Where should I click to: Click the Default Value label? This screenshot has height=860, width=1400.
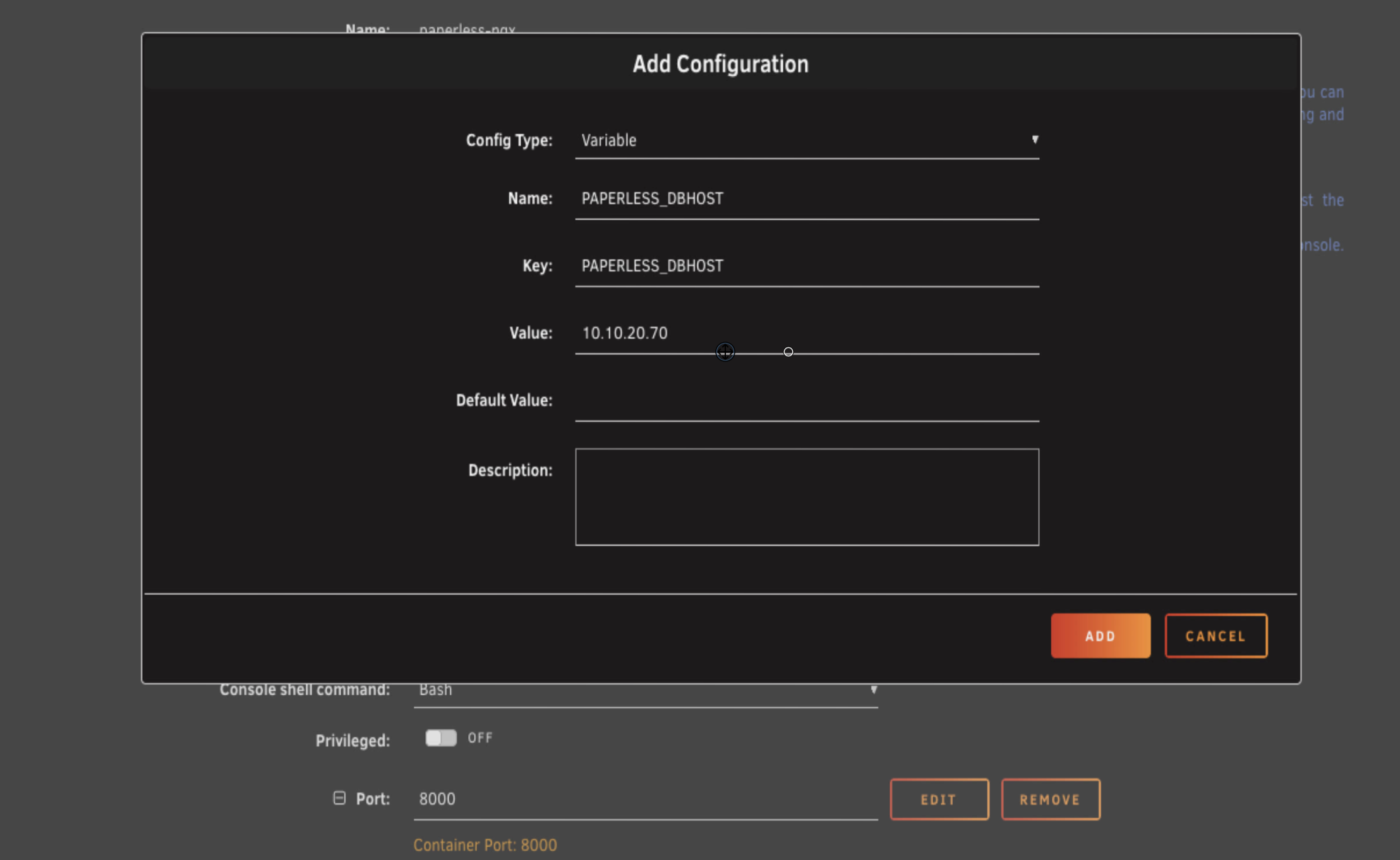click(x=504, y=400)
